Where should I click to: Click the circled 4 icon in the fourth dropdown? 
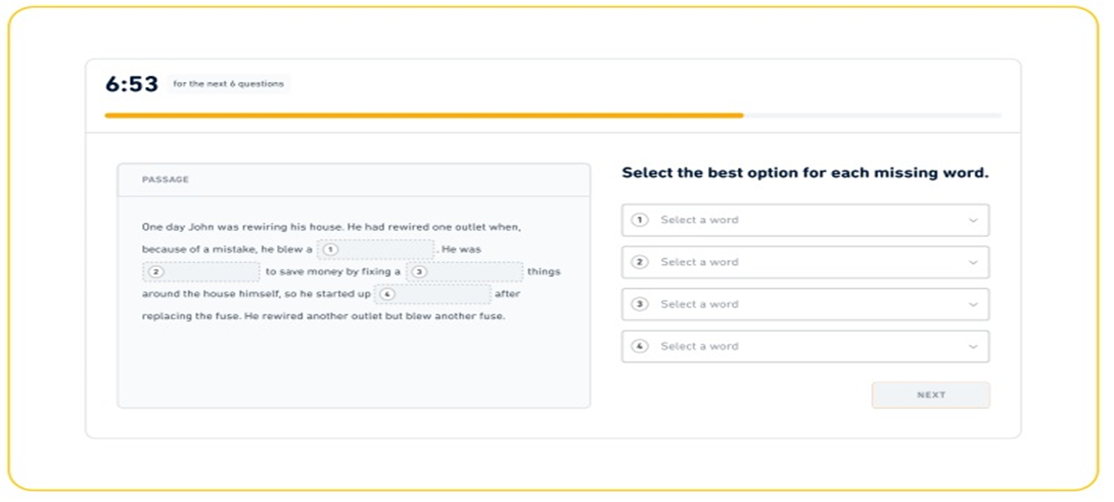(x=641, y=346)
